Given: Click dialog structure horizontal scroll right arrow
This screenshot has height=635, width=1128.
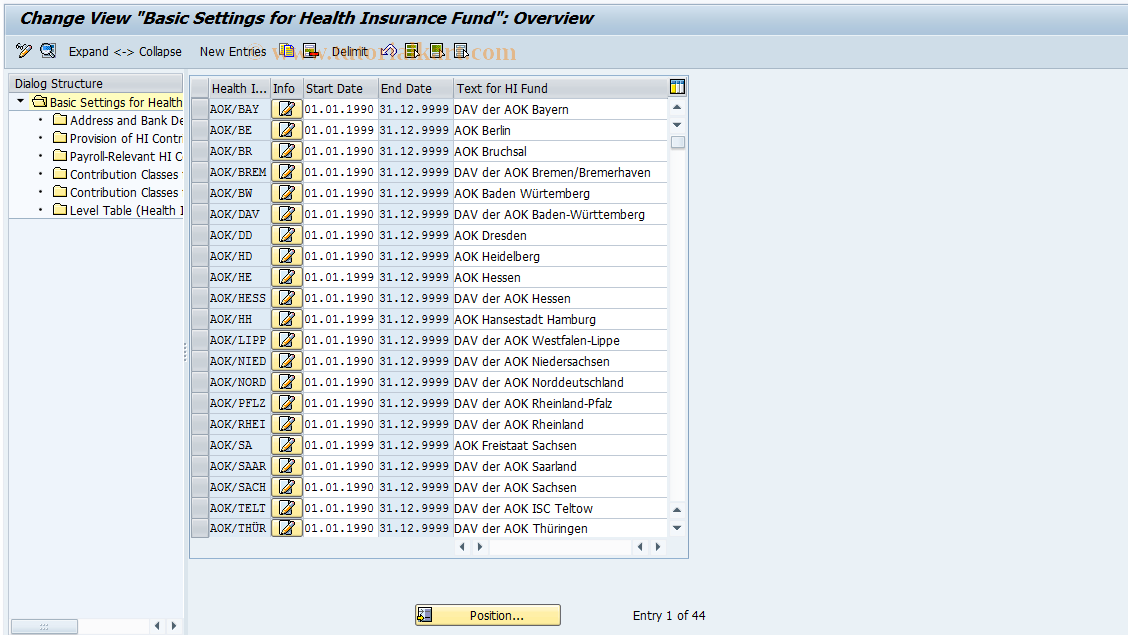Looking at the screenshot, I should click(x=173, y=626).
